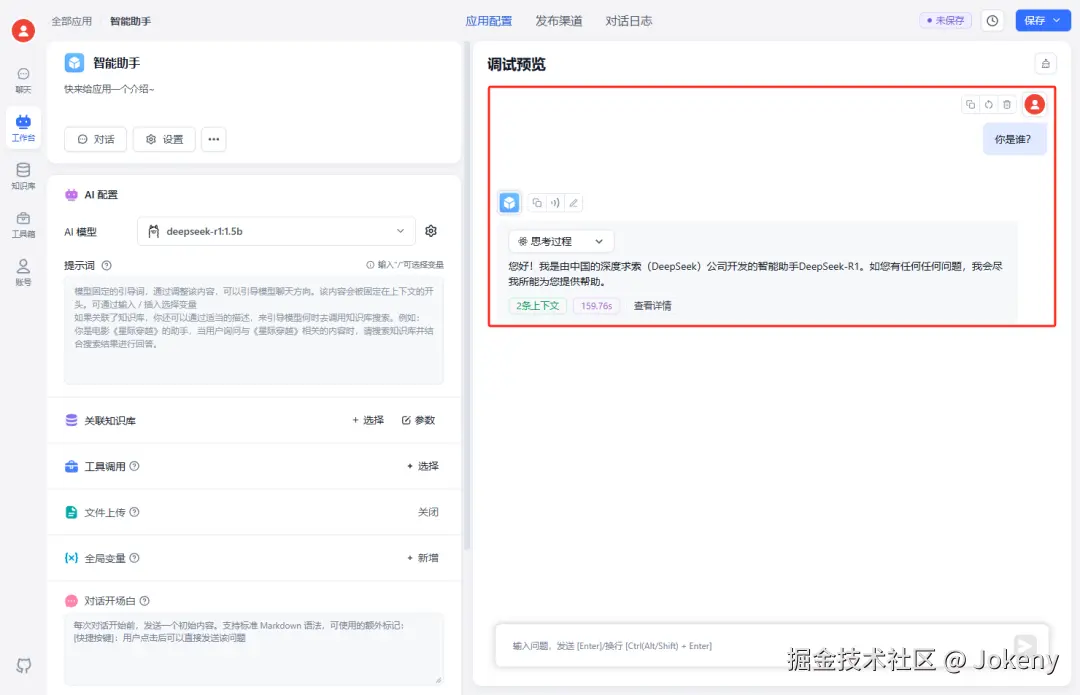
Task: Switch to the 对话日志 tab
Action: (x=629, y=21)
